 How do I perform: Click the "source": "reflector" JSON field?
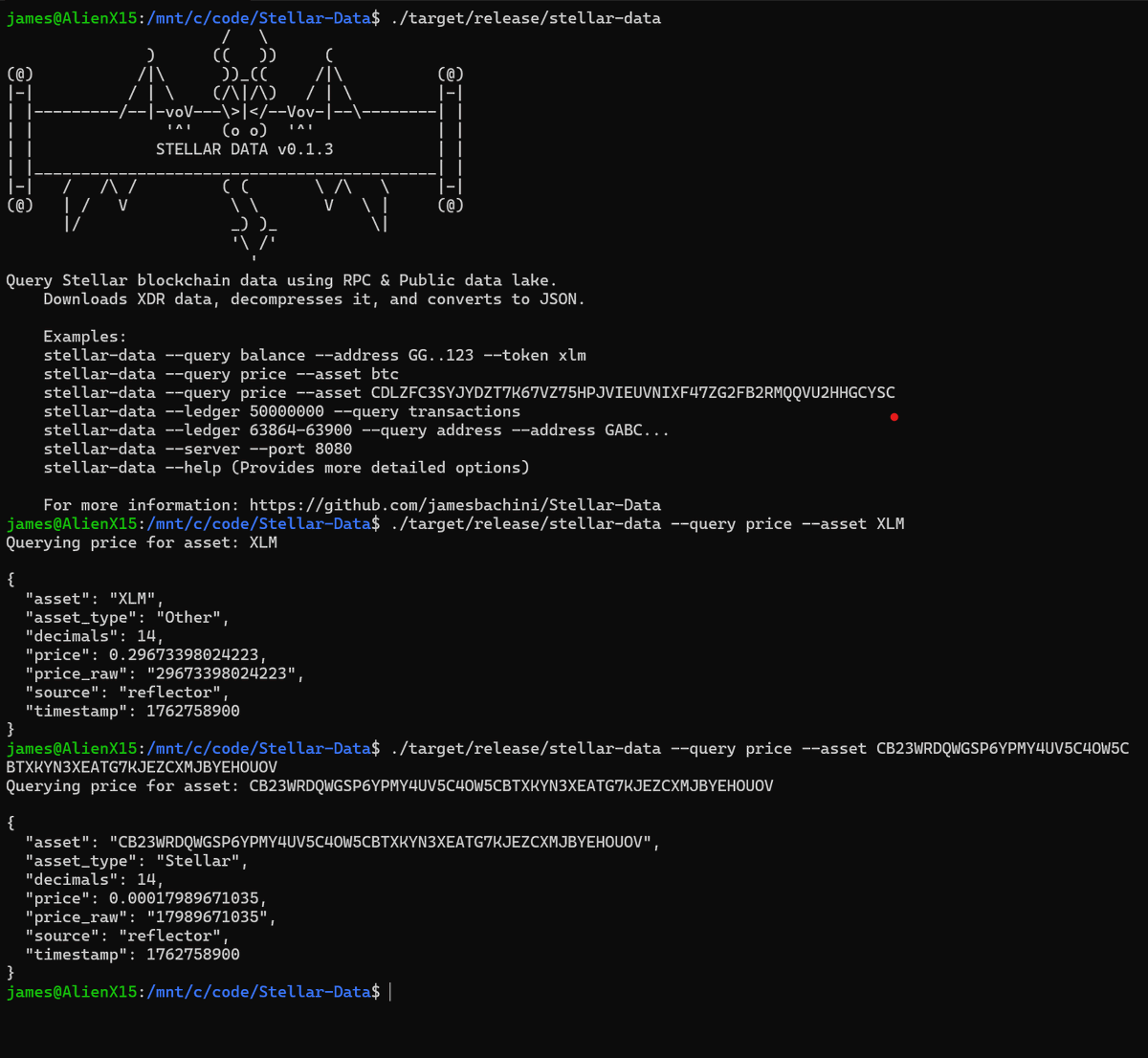click(124, 692)
